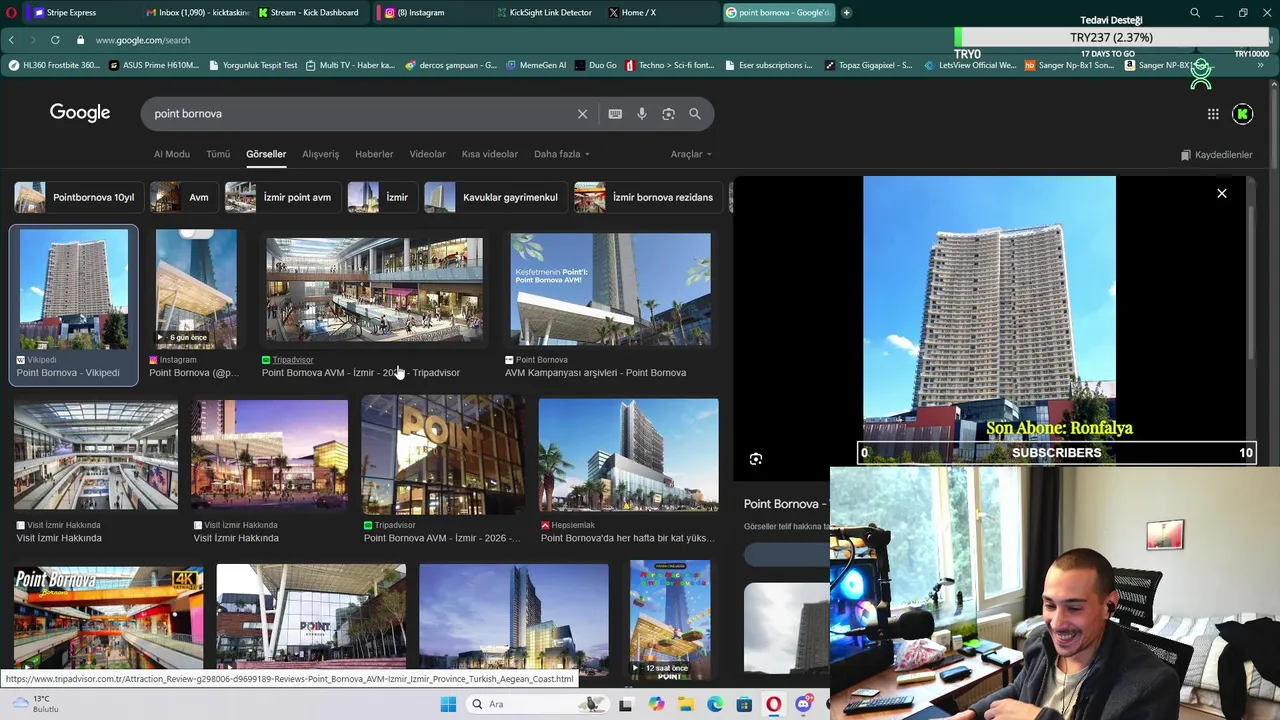The image size is (1280, 720).
Task: Click the Windows taskbar Ara search box
Action: (x=540, y=704)
